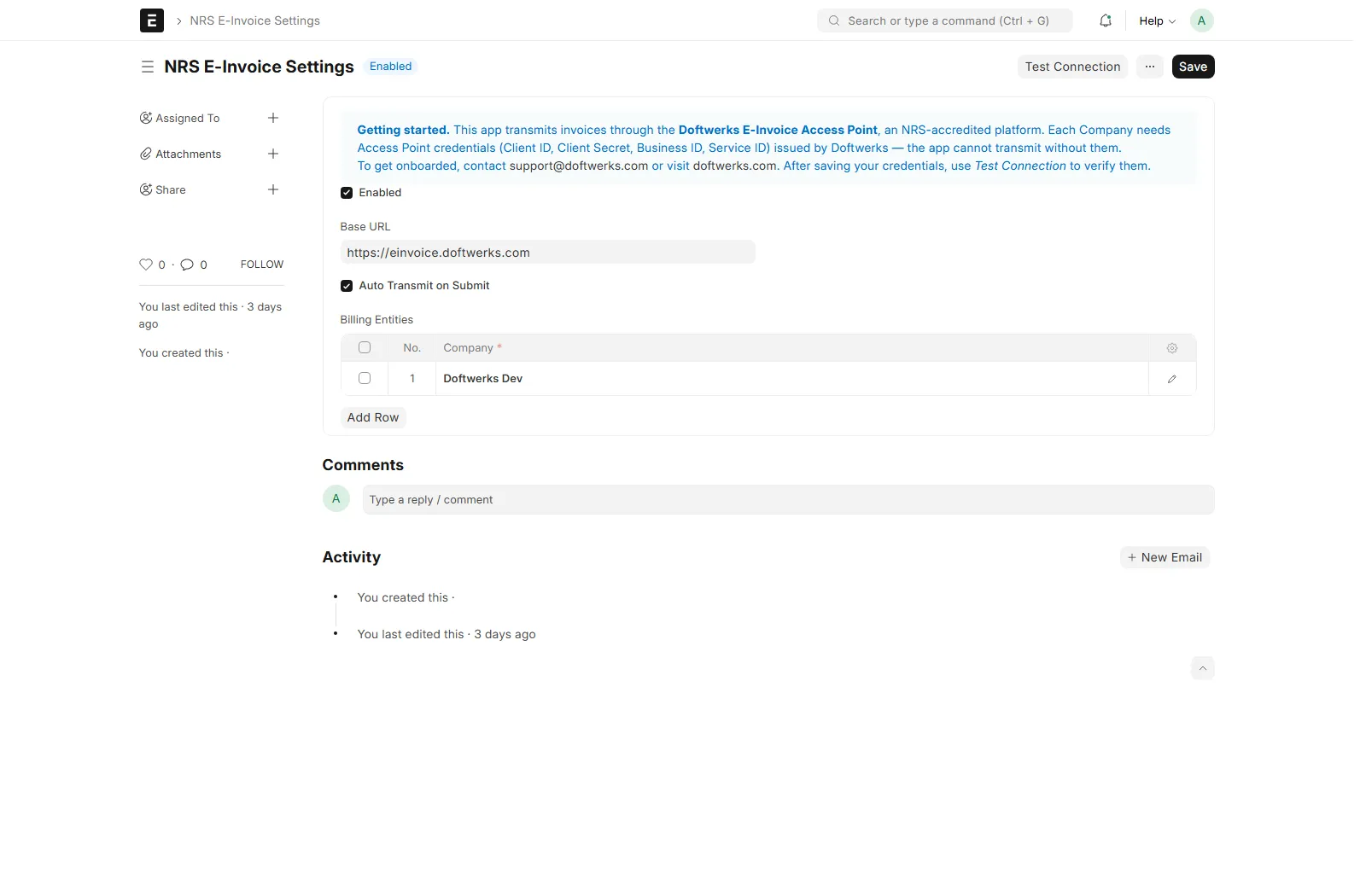The height and width of the screenshot is (896, 1366).
Task: Save the settings
Action: [1193, 67]
